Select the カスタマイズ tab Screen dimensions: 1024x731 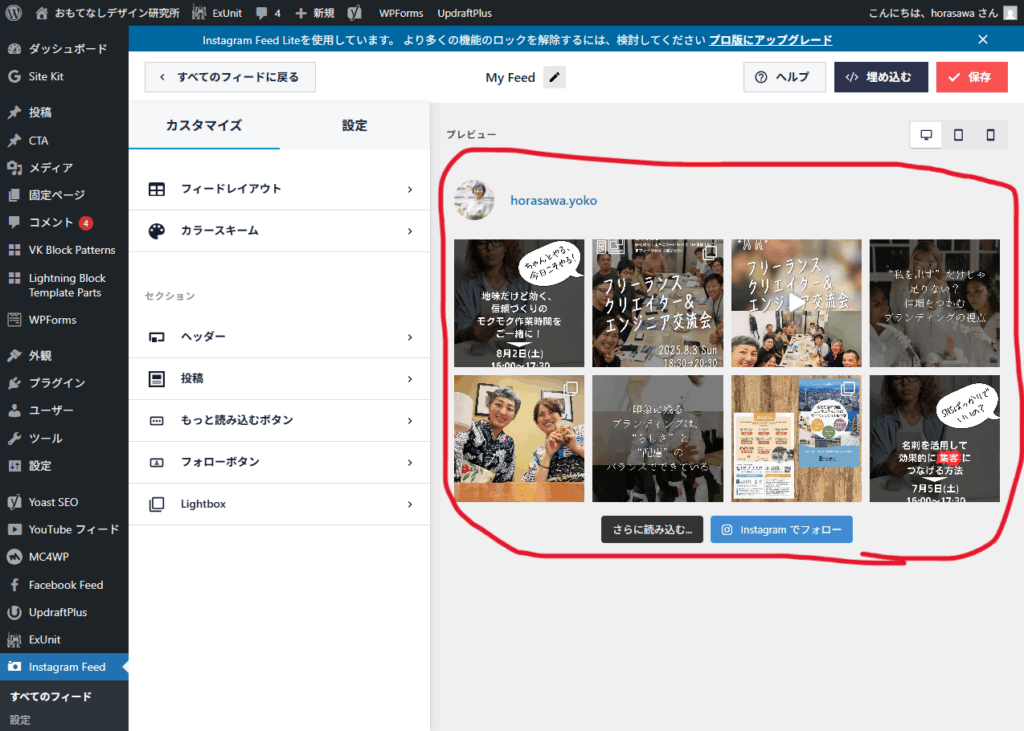pos(204,126)
